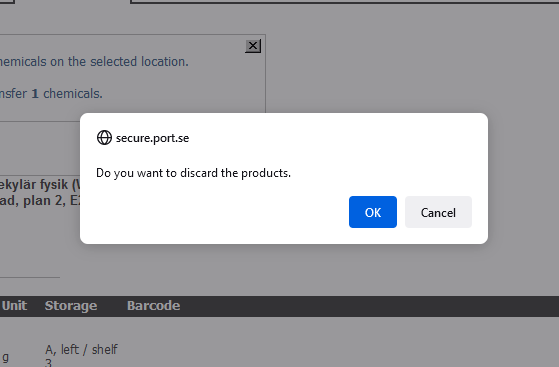This screenshot has width=559, height=367.
Task: Click the dark header bar right of Barcode
Action: tap(369, 306)
